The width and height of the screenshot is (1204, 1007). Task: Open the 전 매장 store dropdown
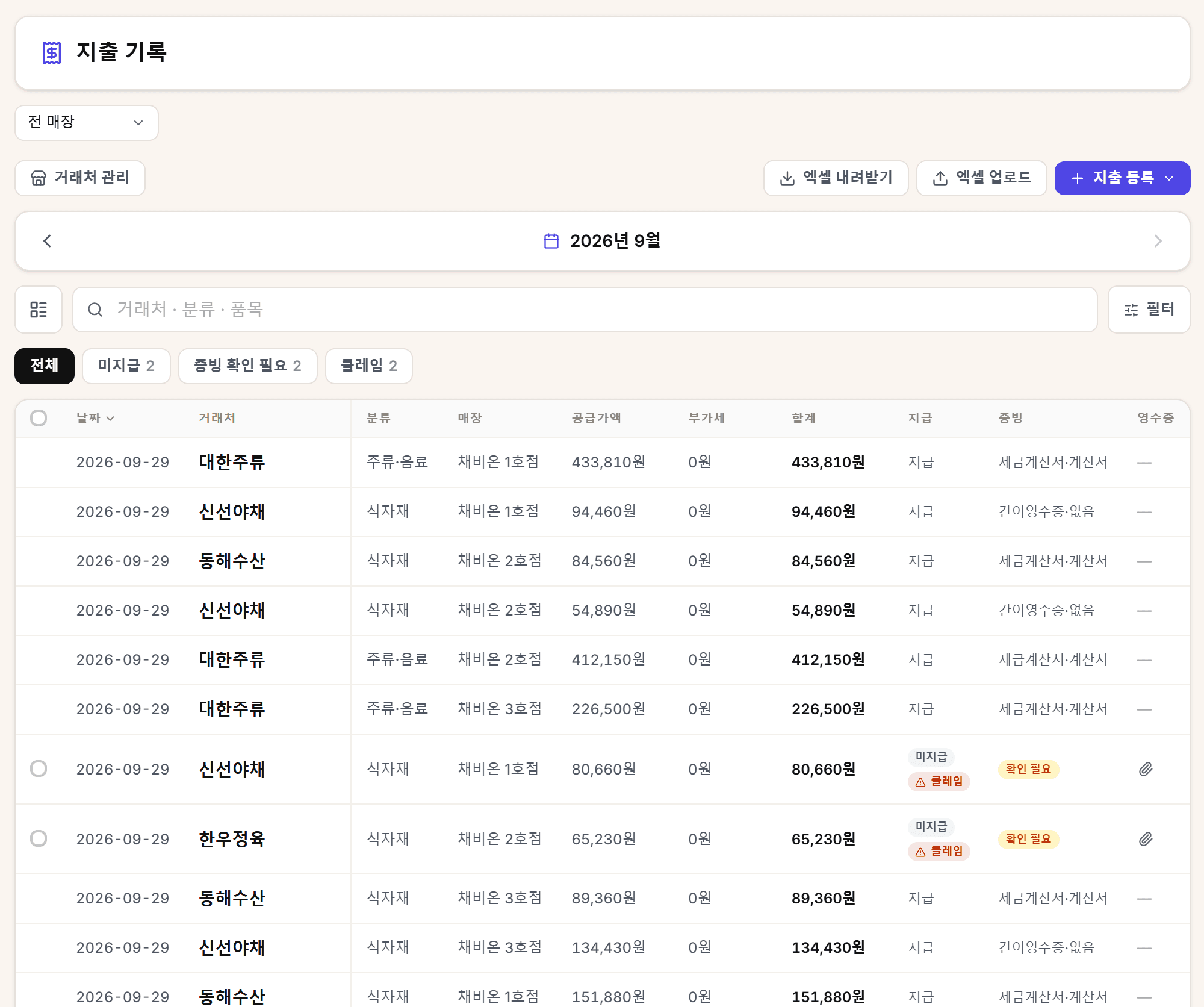[87, 123]
